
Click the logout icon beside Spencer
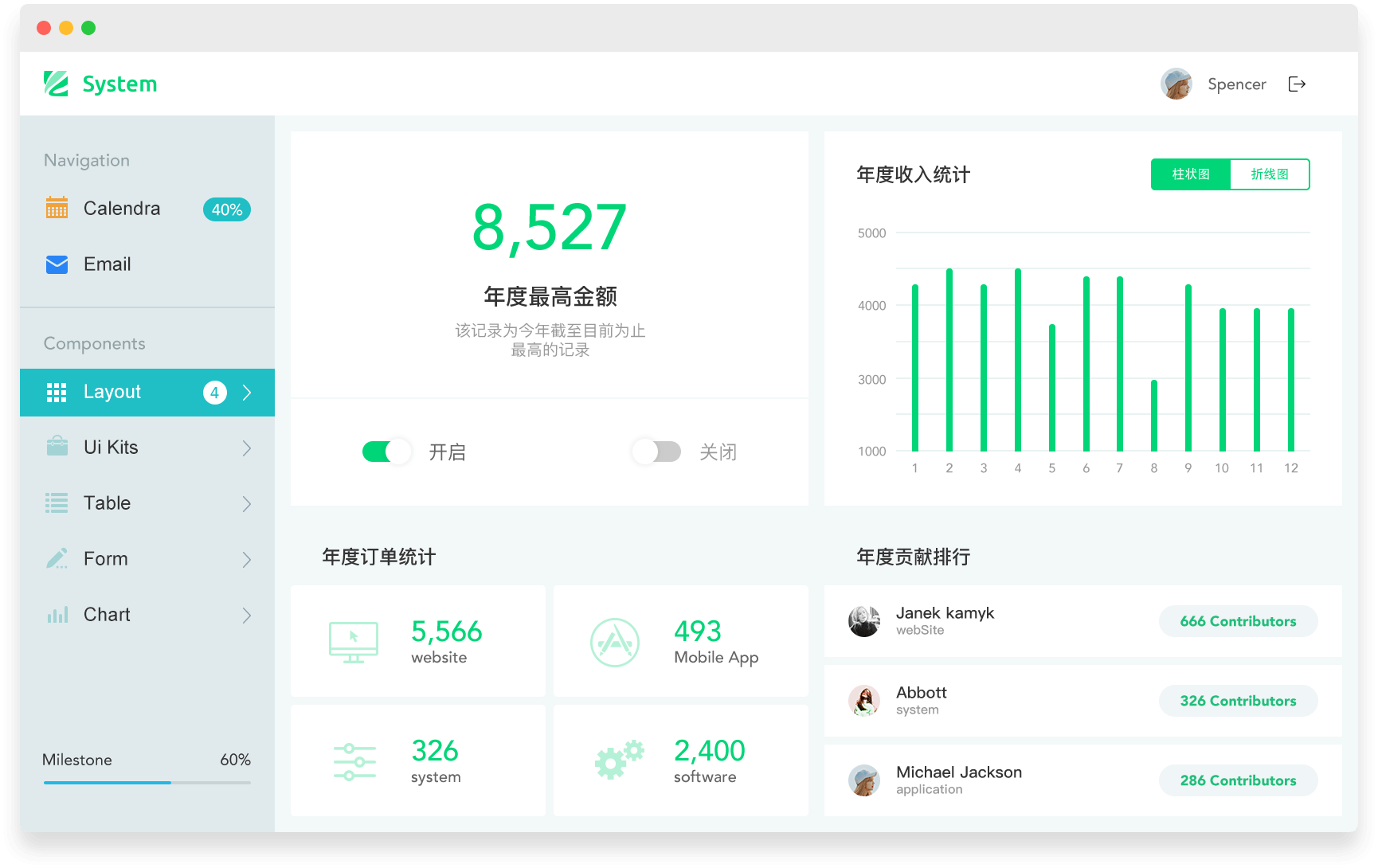point(1297,84)
